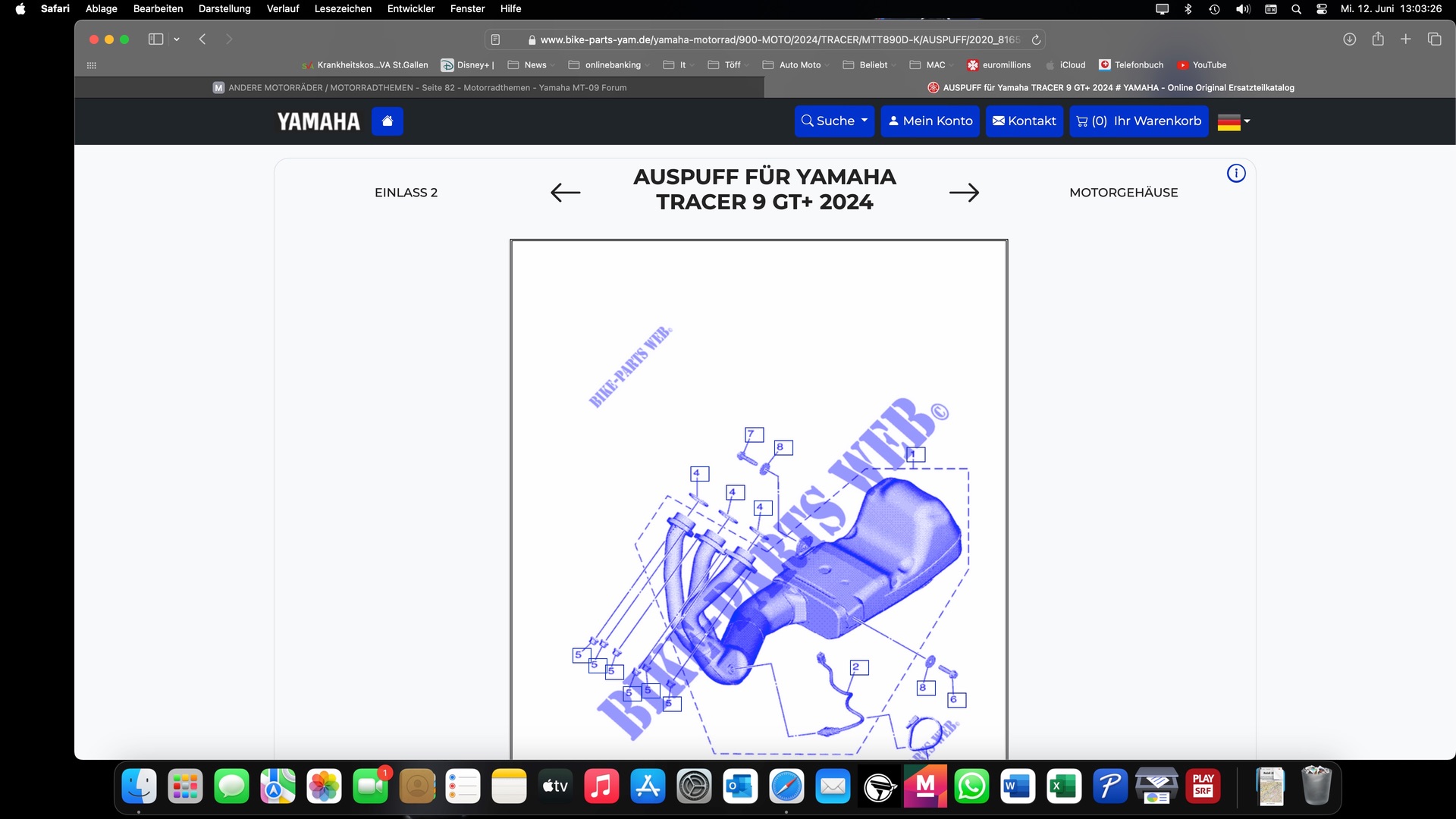Go to previous diagram with left arrow

click(x=565, y=193)
